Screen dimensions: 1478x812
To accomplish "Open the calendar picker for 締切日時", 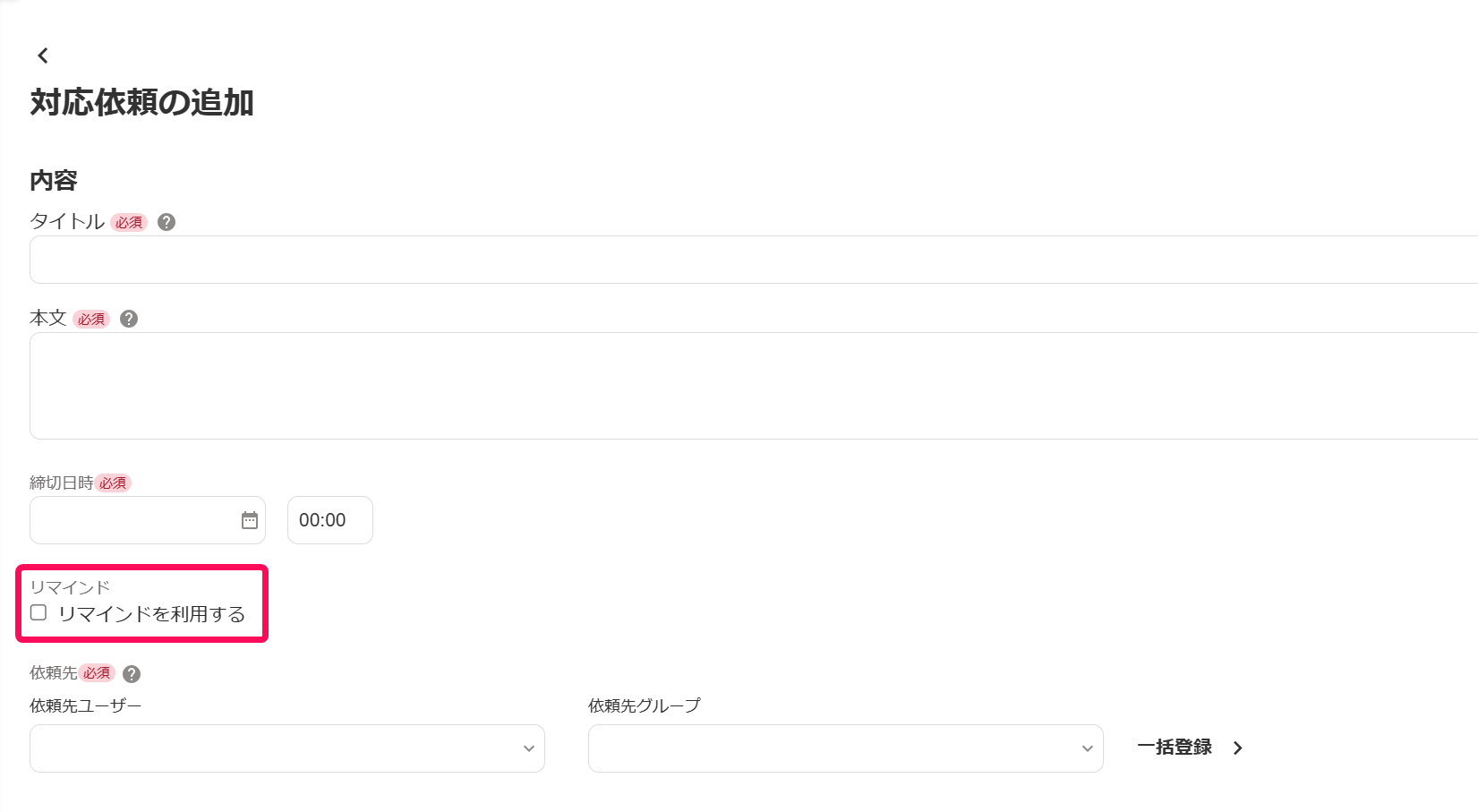I will coord(250,519).
